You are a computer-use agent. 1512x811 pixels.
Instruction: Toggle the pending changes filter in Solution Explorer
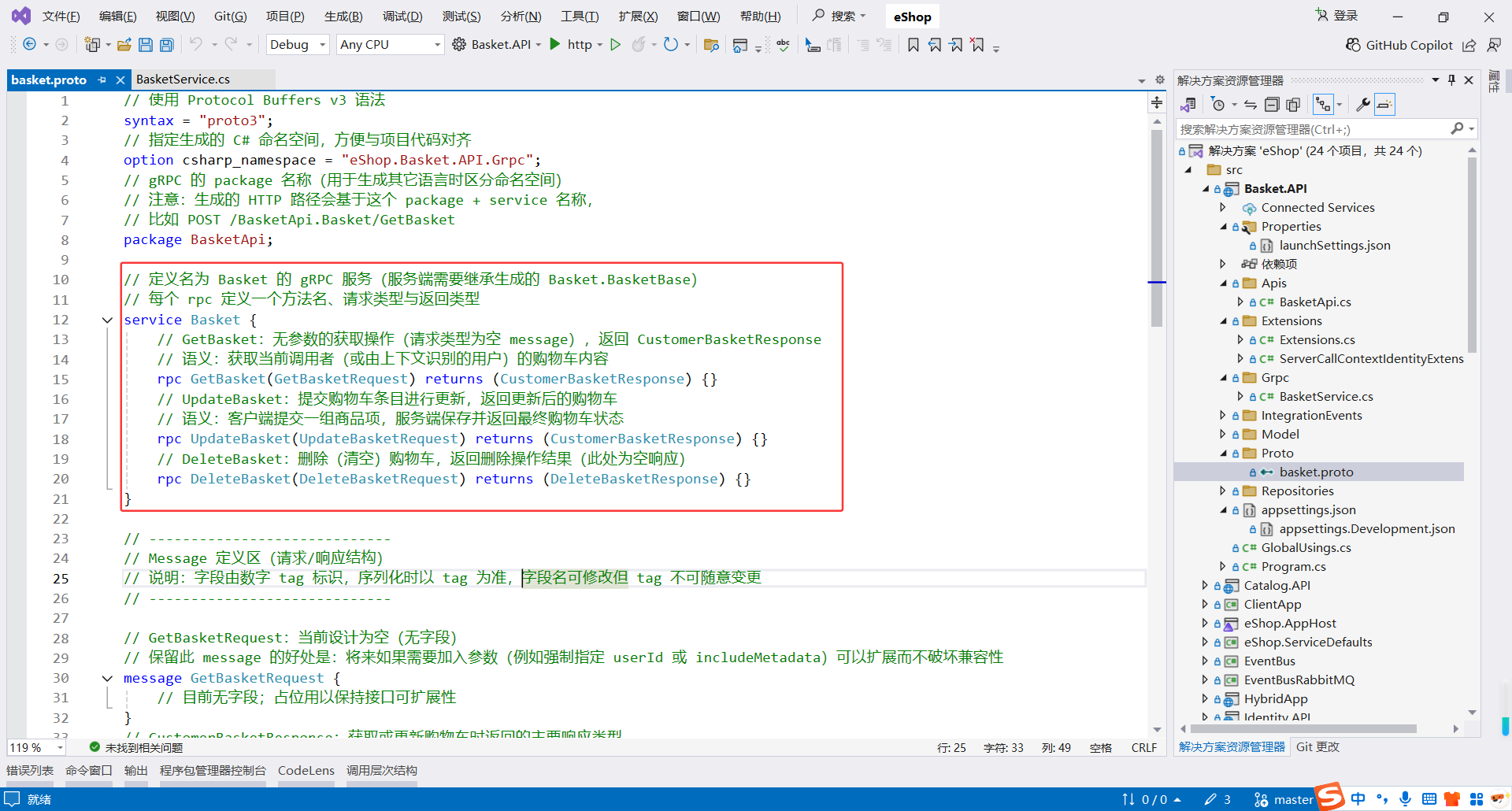1219,104
